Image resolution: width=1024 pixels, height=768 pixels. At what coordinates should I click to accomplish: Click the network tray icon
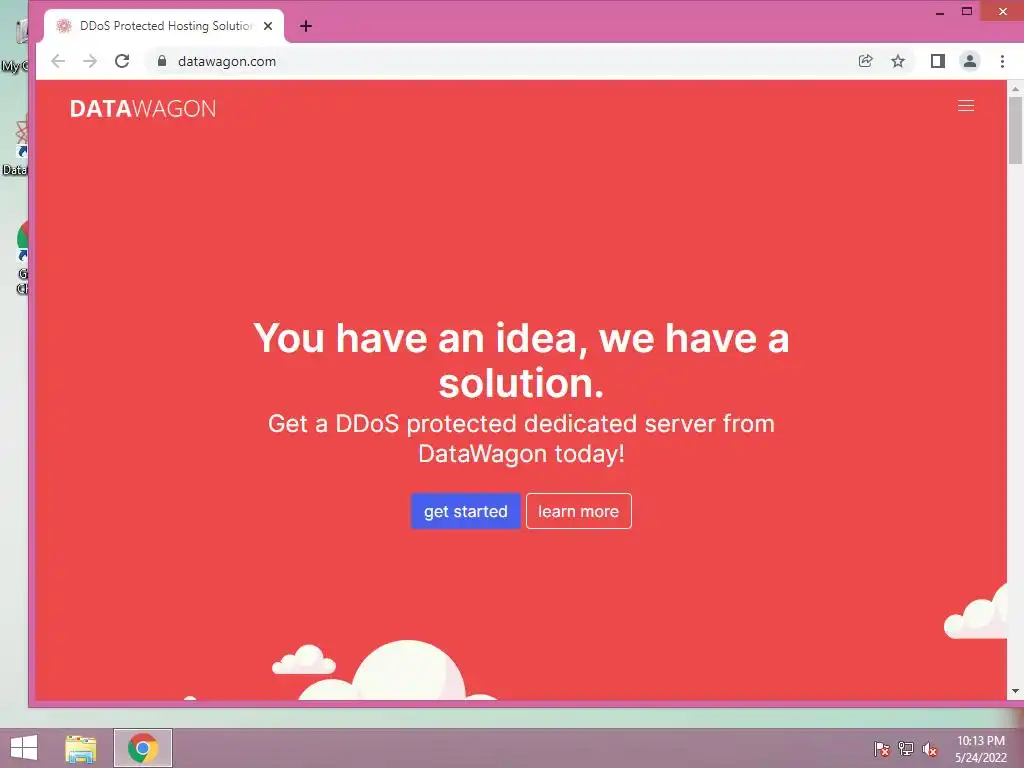pyautogui.click(x=906, y=749)
